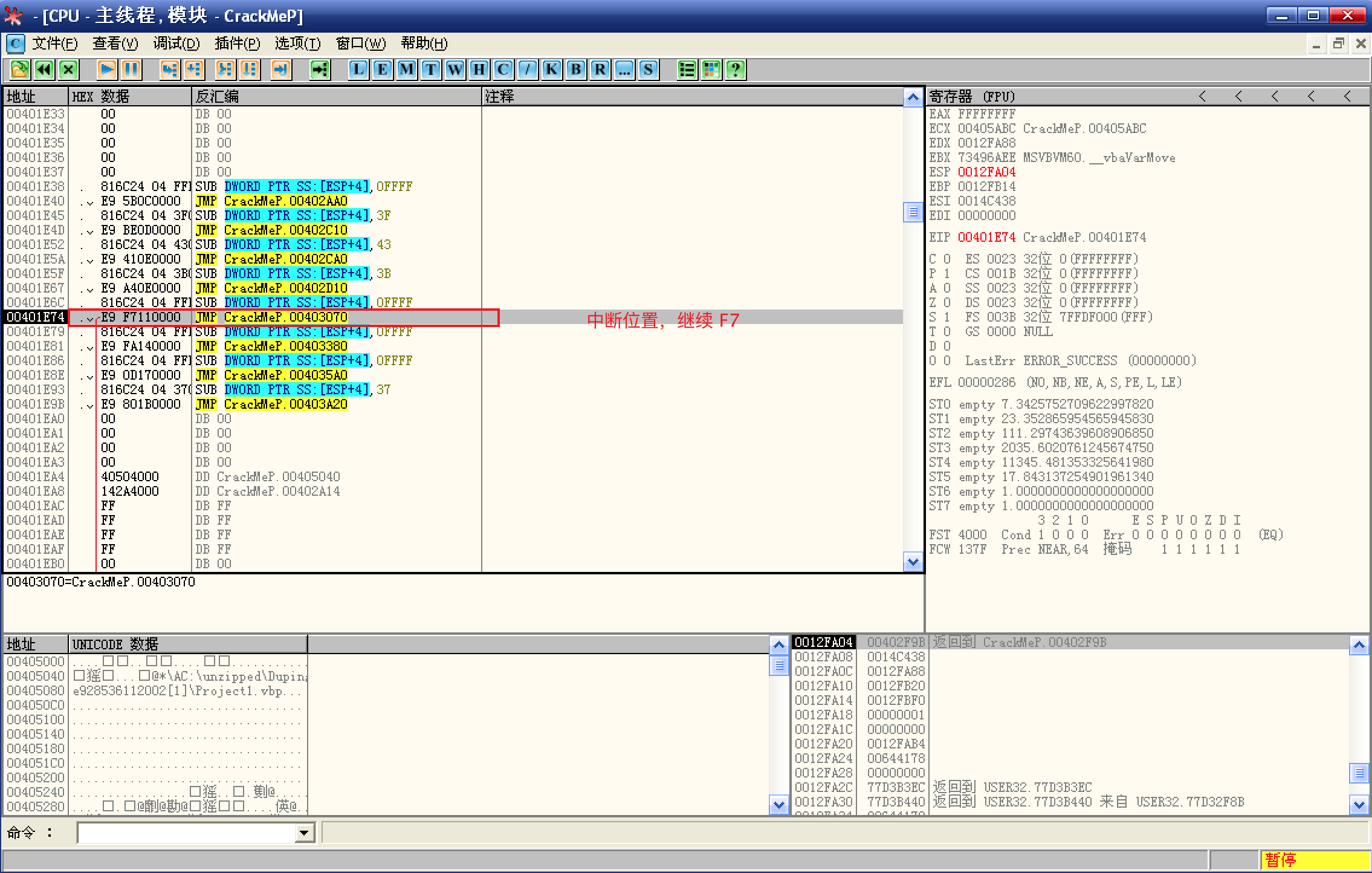Click the Pause execution icon
This screenshot has height=873, width=1372.
pyautogui.click(x=131, y=70)
